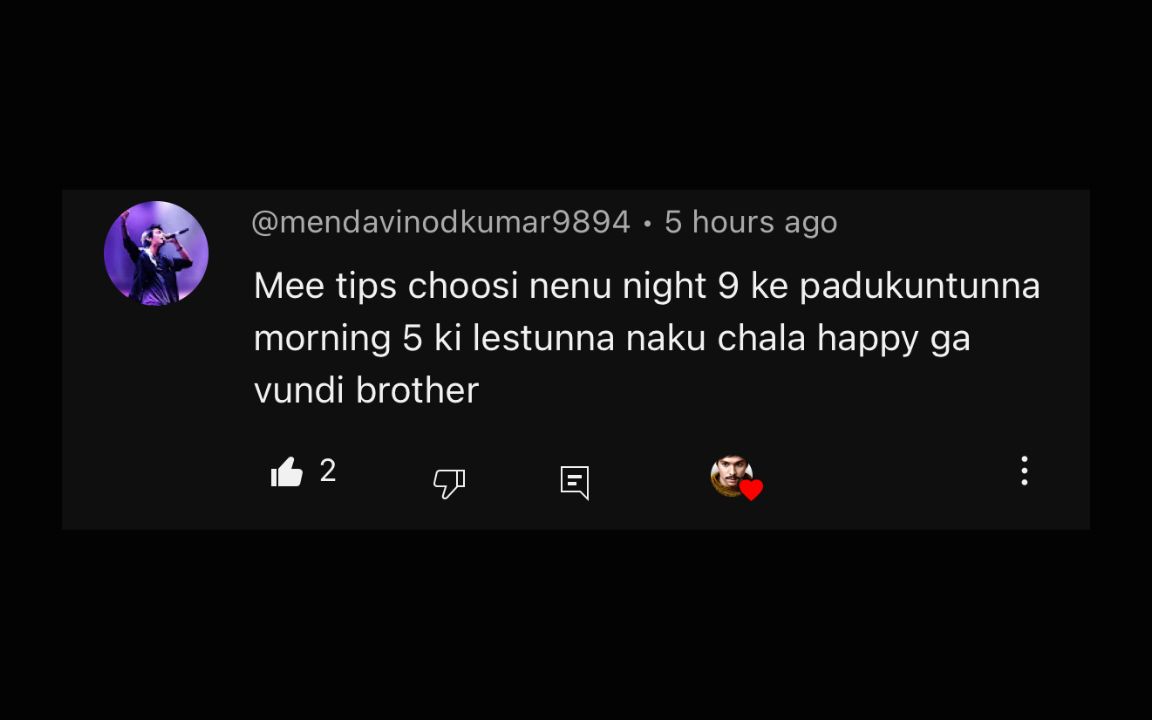
Task: Open the '5 hours ago' comment timestamp
Action: tap(751, 222)
